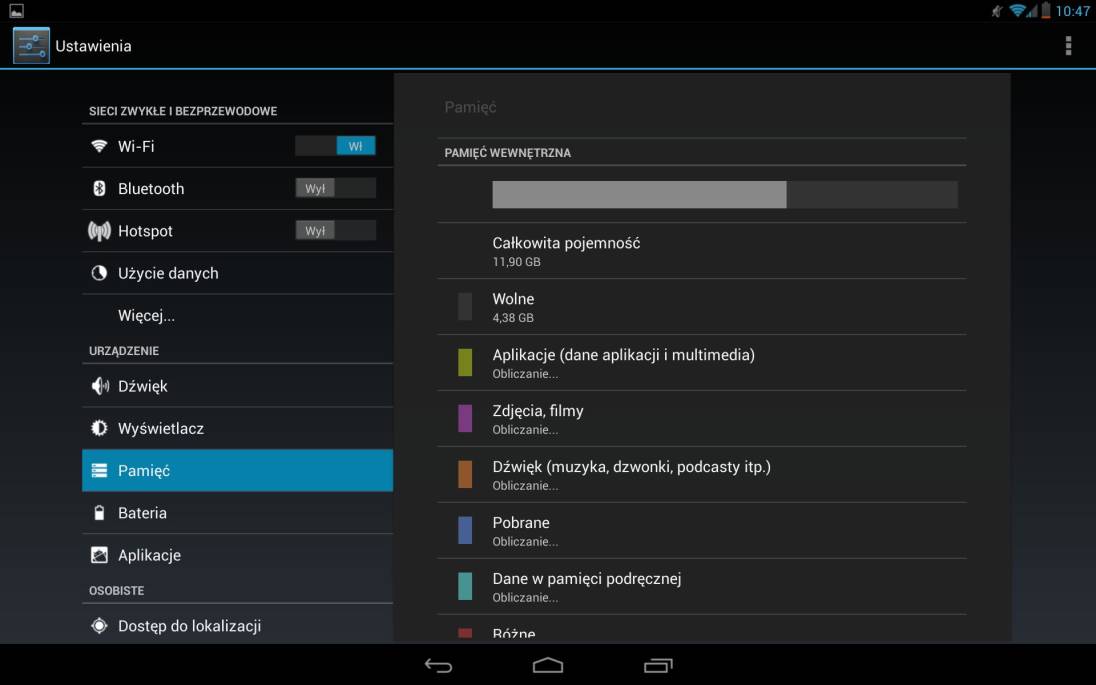1096x685 pixels.
Task: Tap the Pamięć panel title
Action: coord(470,108)
